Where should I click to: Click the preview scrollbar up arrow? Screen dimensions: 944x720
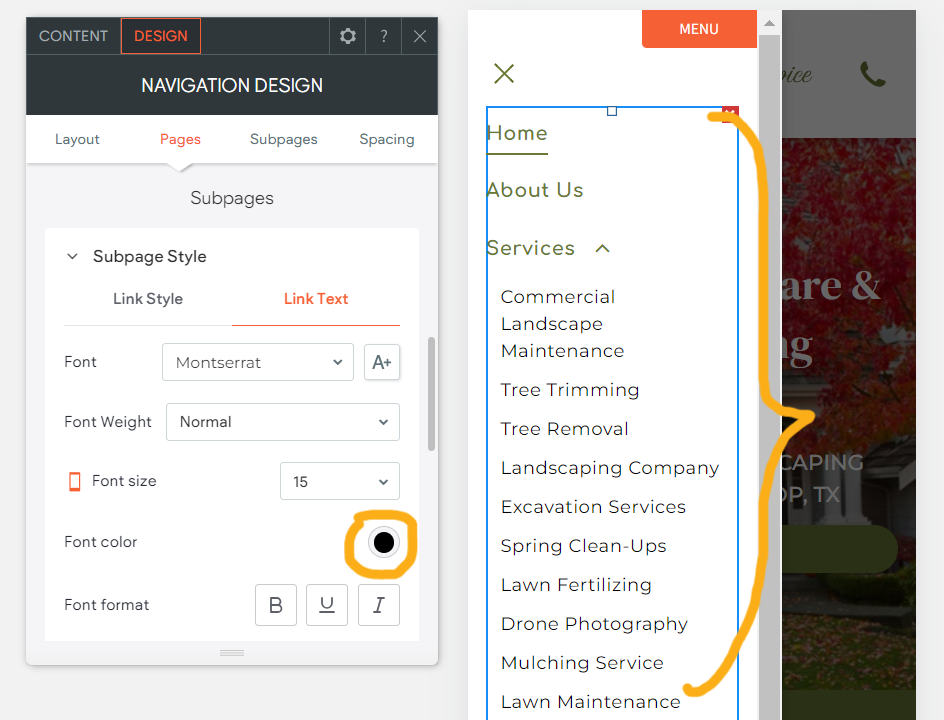coord(769,23)
